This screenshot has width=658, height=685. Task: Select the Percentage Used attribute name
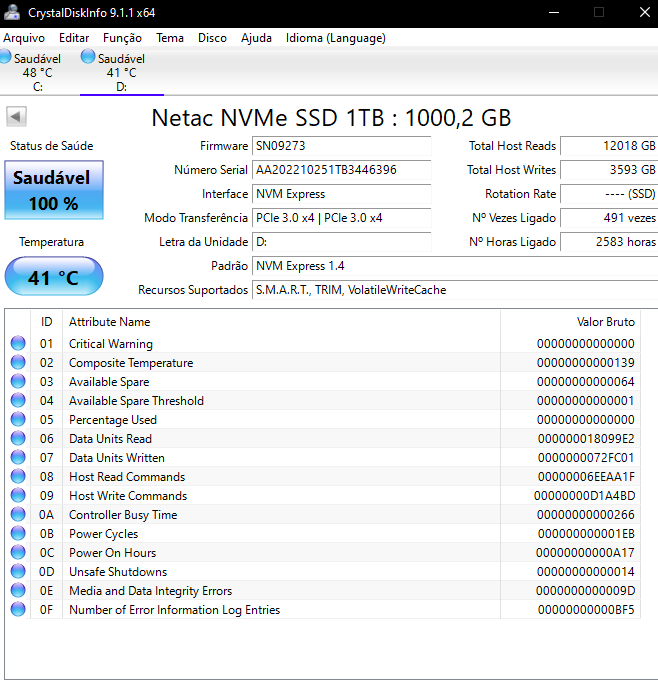[113, 420]
